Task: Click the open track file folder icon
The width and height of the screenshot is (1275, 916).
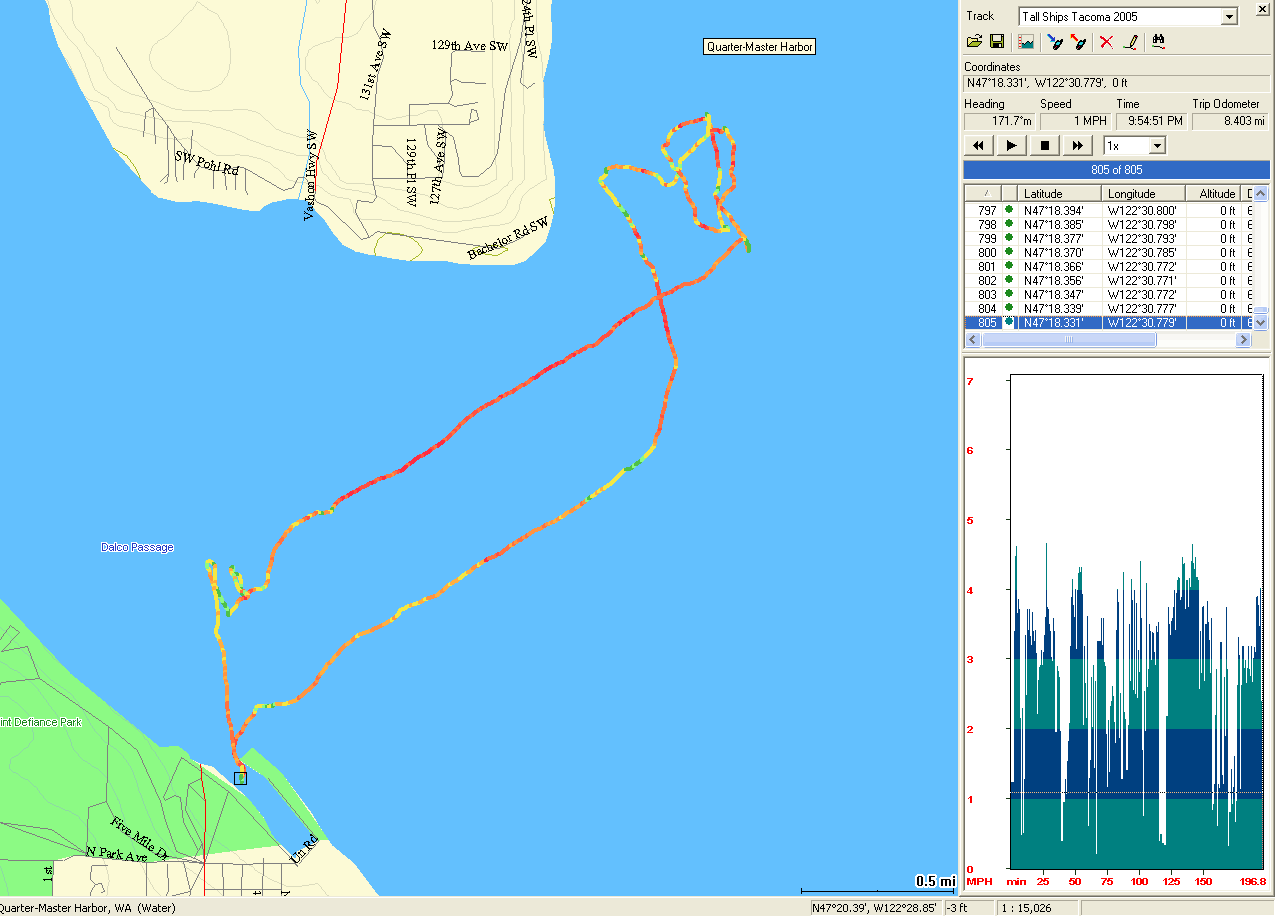Action: coord(974,42)
